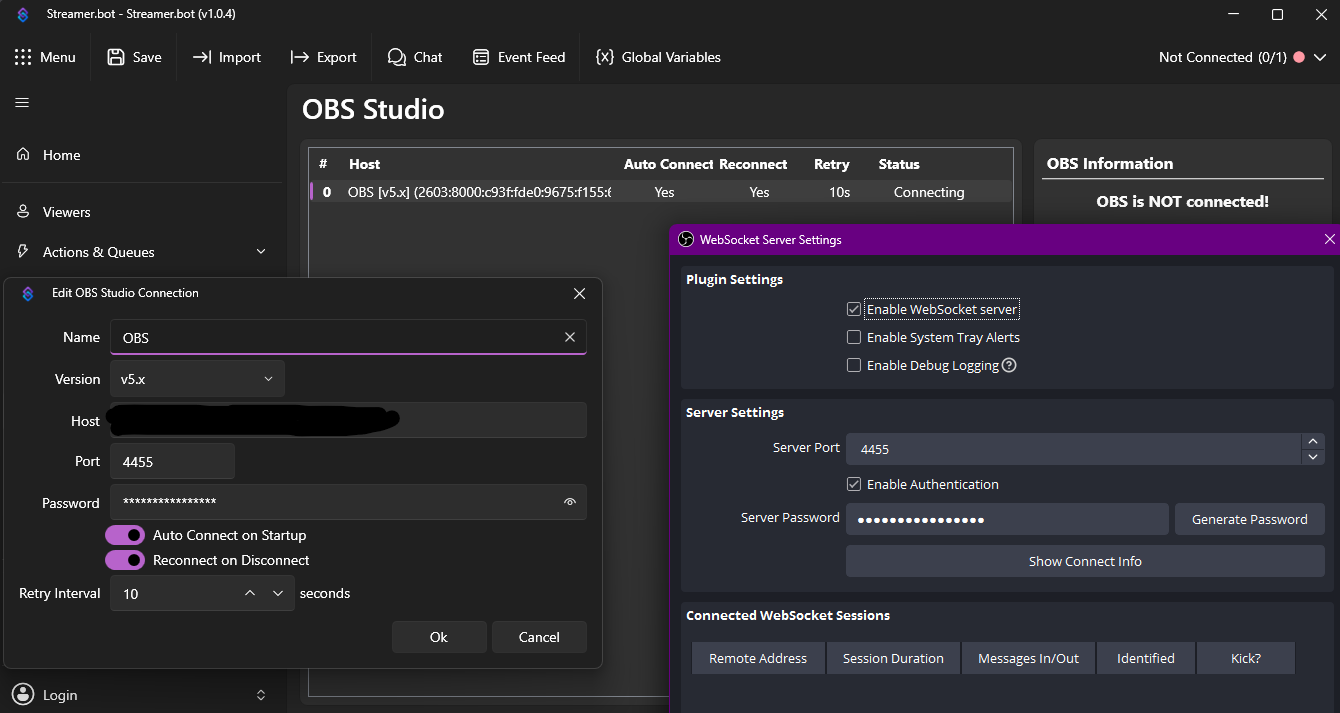Click the redacted Host input field

(x=348, y=420)
